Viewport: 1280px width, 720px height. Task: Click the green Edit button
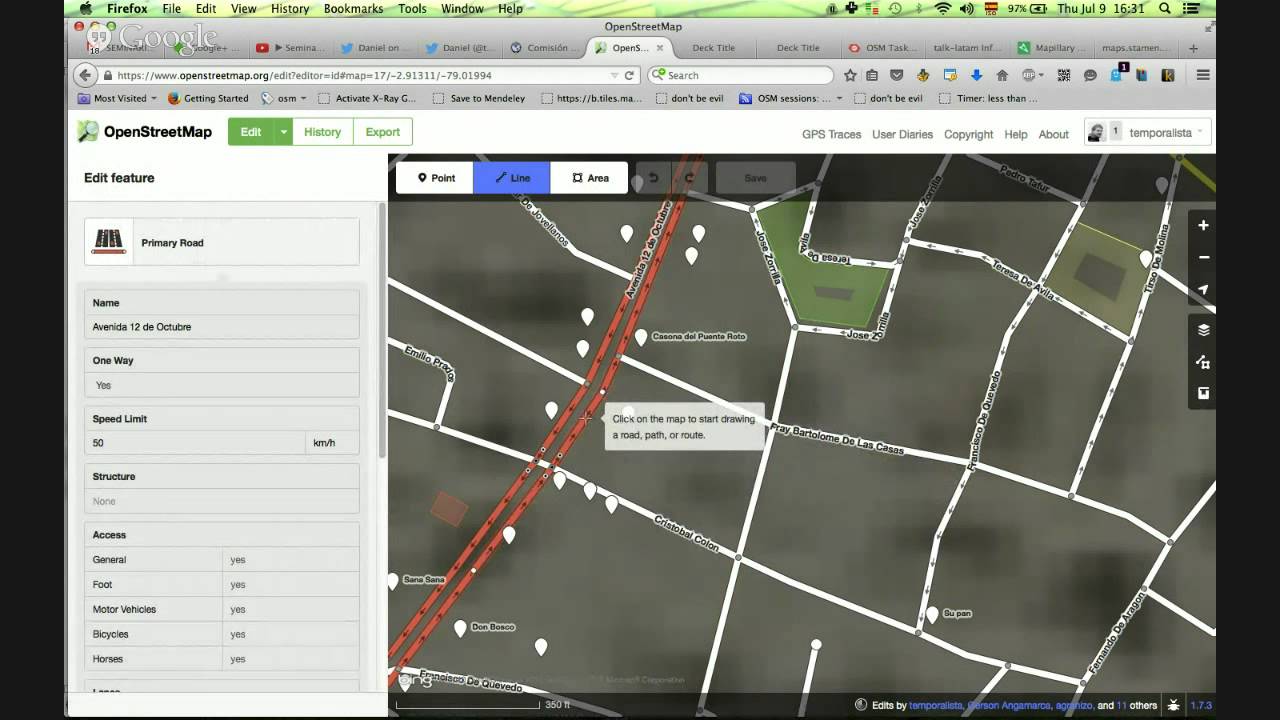(251, 132)
